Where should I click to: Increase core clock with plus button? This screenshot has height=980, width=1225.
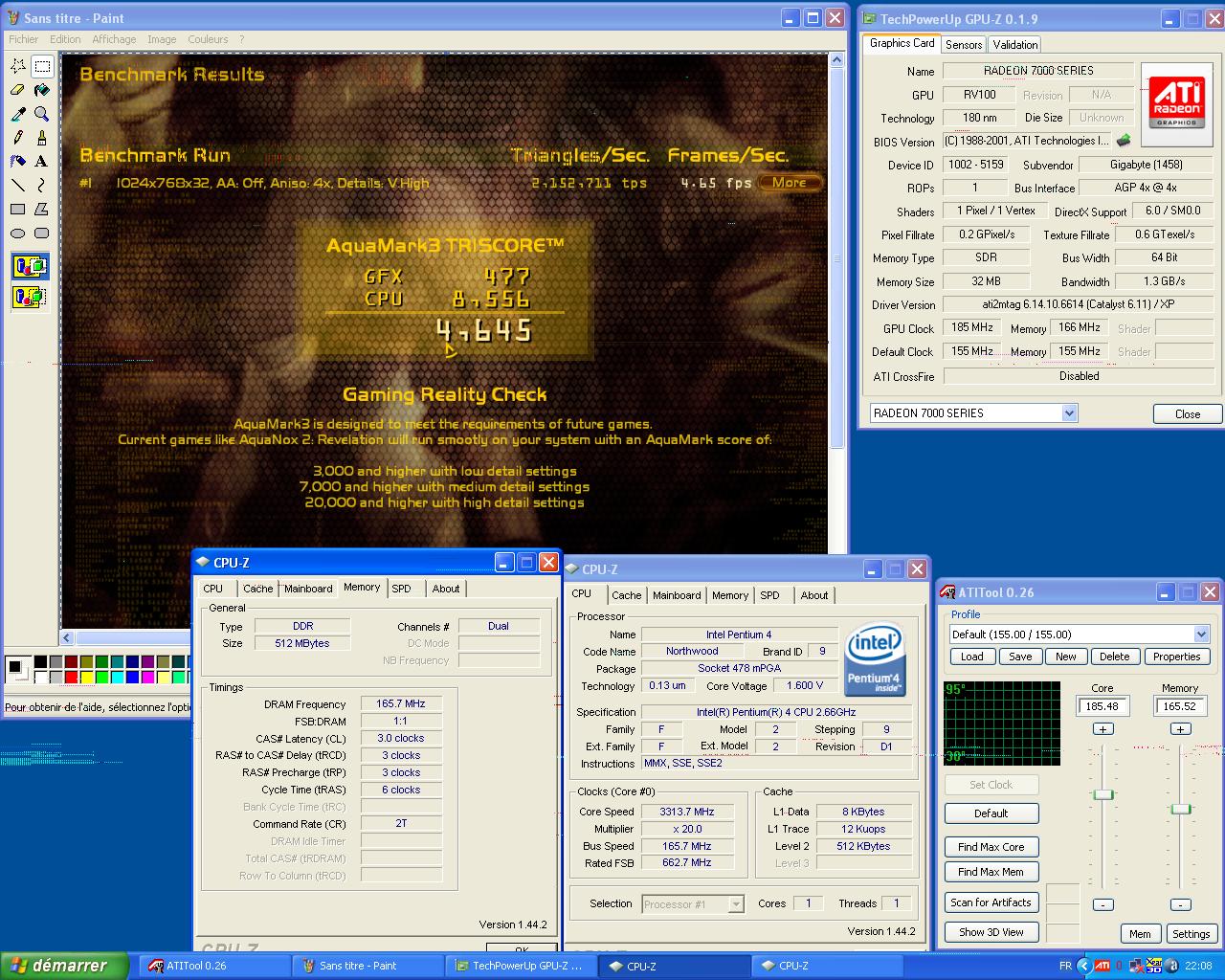(1103, 729)
